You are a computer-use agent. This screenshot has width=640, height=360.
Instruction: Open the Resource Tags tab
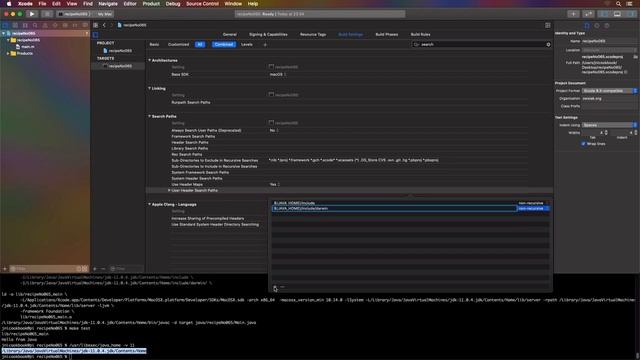pyautogui.click(x=313, y=34)
